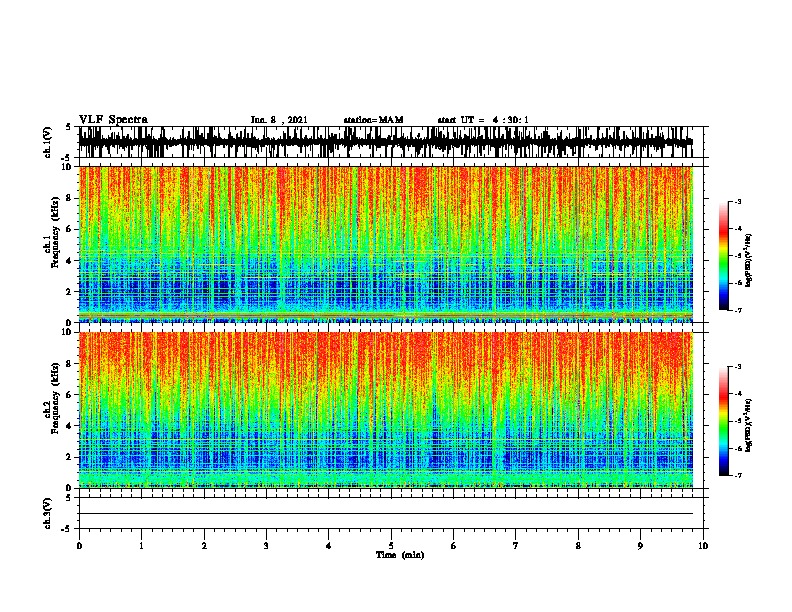Click the "-7" tick on ch.2 colorbar
Viewport: 792px width, 612px height.
[x=738, y=475]
